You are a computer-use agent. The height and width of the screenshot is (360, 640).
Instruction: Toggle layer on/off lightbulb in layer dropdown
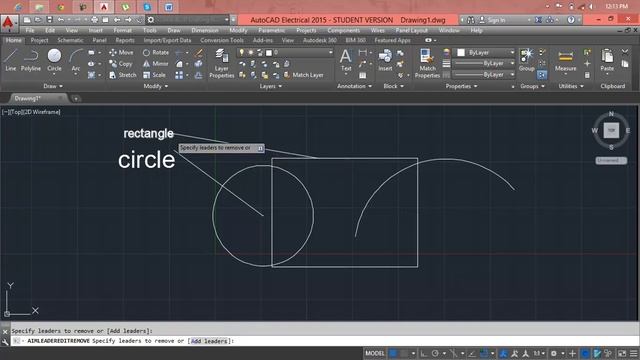tap(241, 53)
